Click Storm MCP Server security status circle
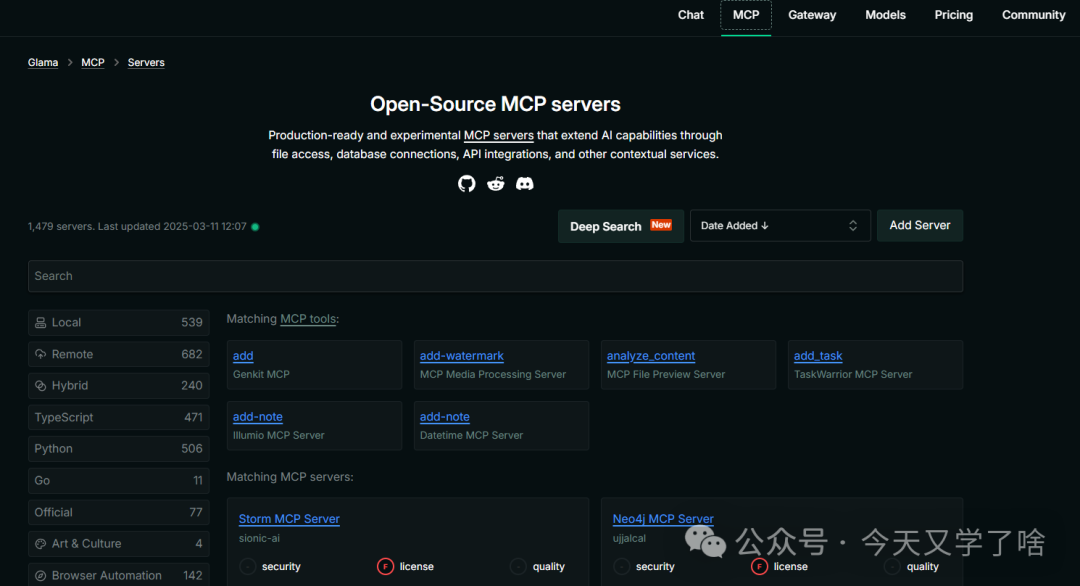This screenshot has width=1080, height=586. pos(247,566)
